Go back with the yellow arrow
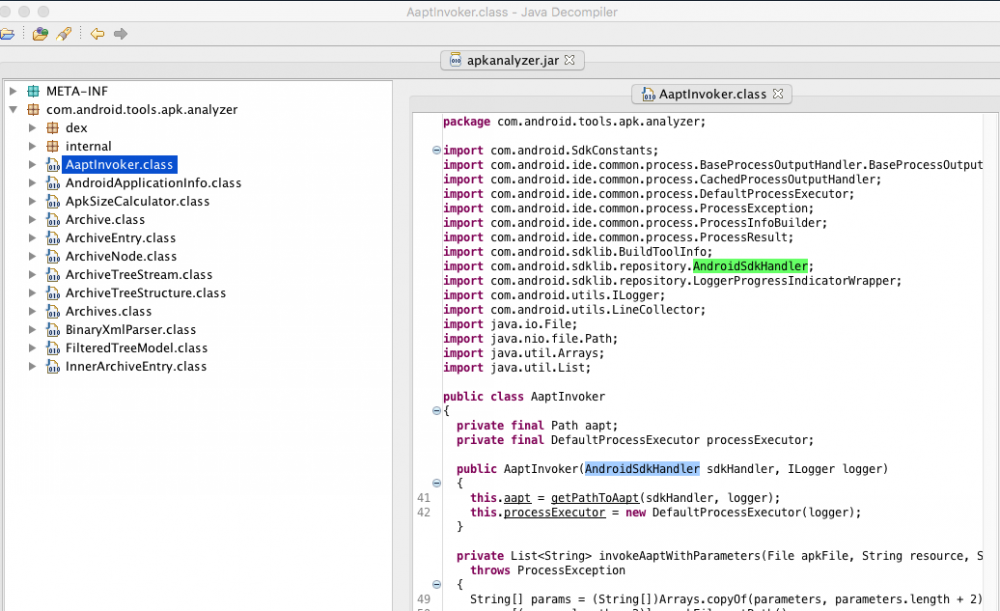This screenshot has width=1000, height=611. pyautogui.click(x=97, y=34)
